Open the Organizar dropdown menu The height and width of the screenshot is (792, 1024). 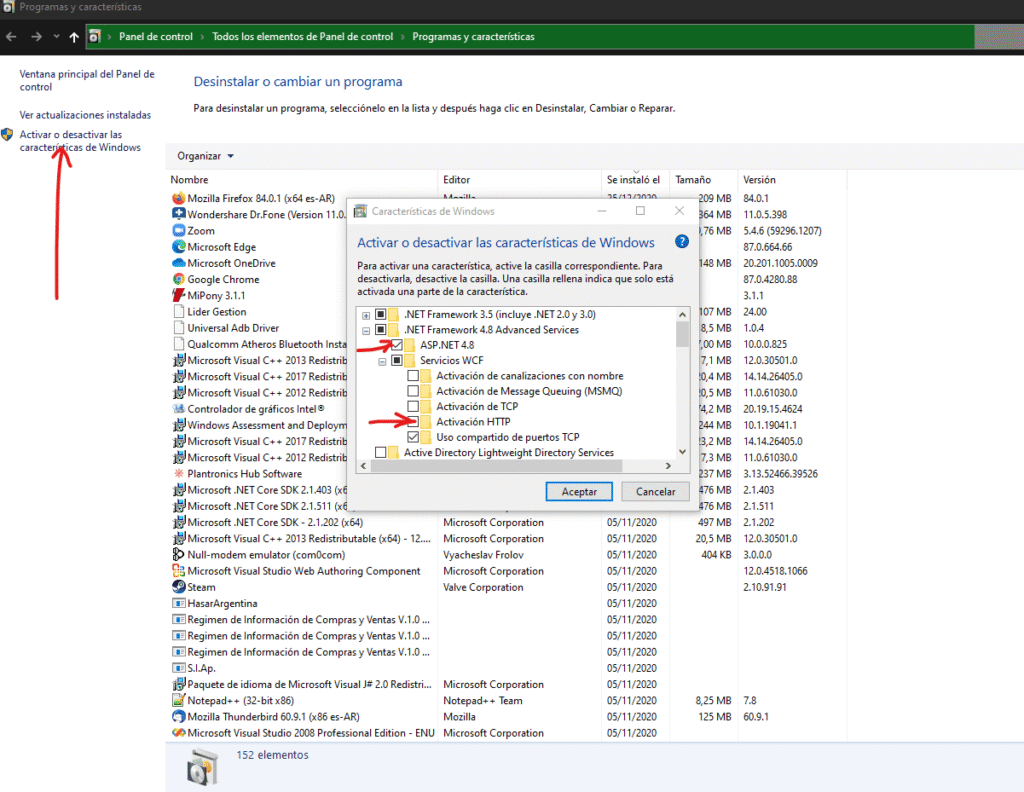pos(205,156)
